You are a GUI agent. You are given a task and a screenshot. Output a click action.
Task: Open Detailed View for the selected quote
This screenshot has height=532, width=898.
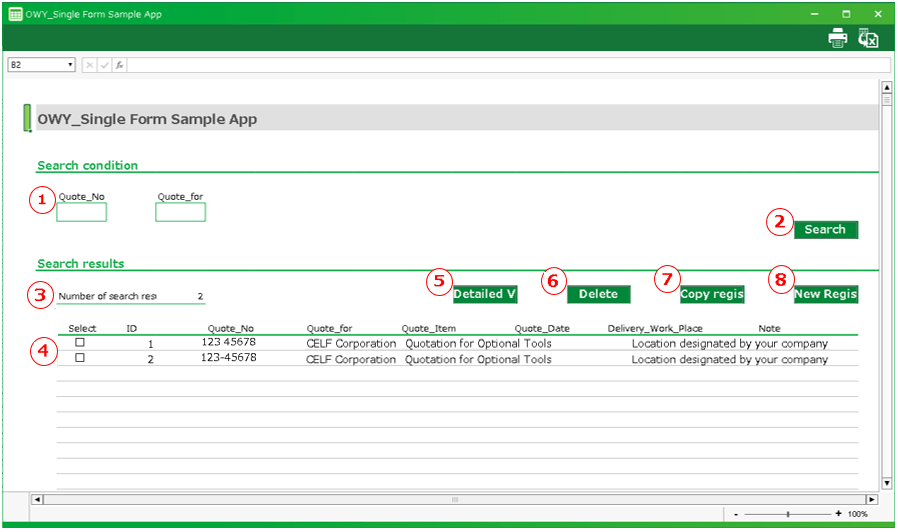pyautogui.click(x=484, y=294)
